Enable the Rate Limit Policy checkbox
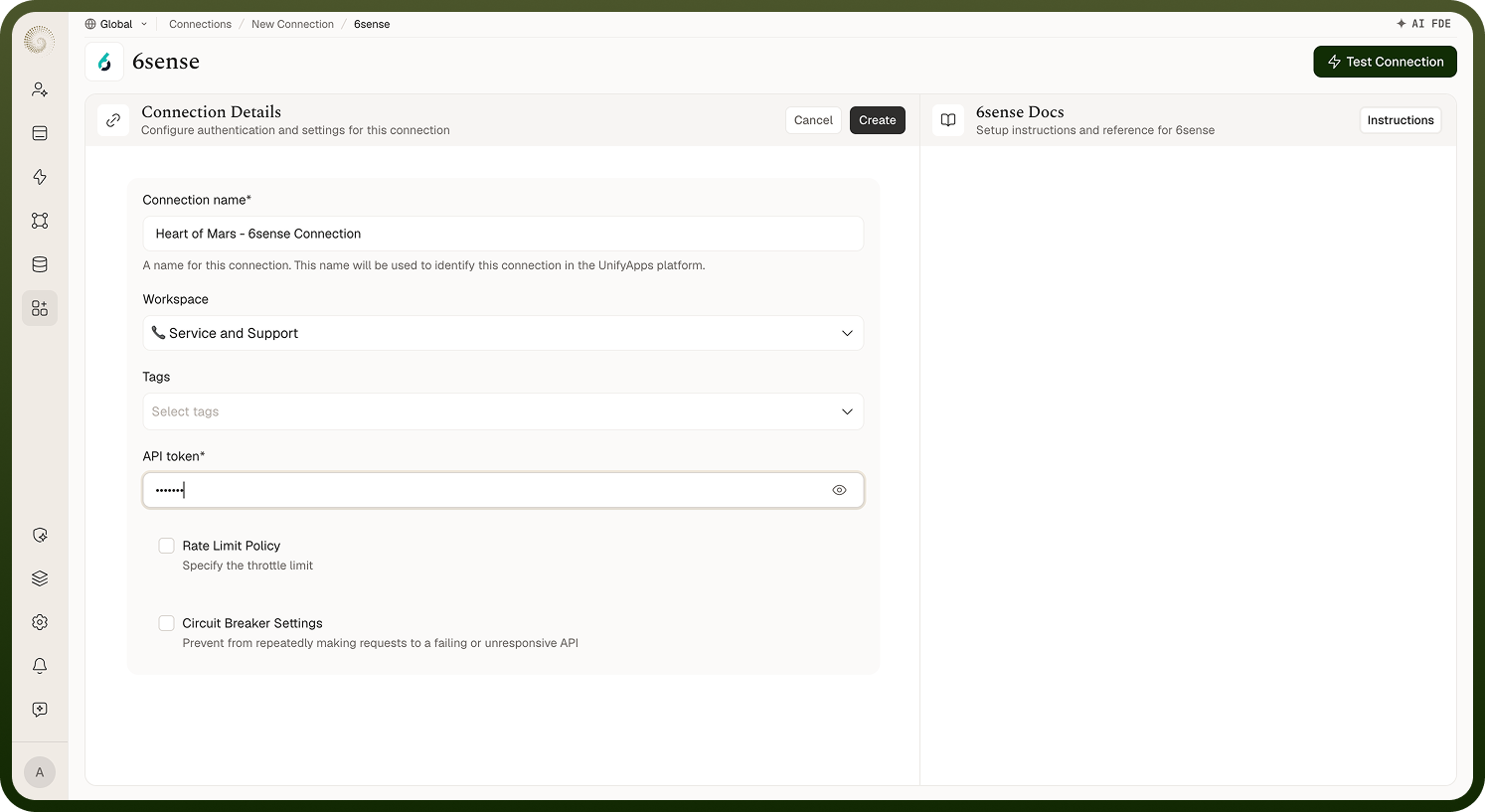 (x=167, y=546)
